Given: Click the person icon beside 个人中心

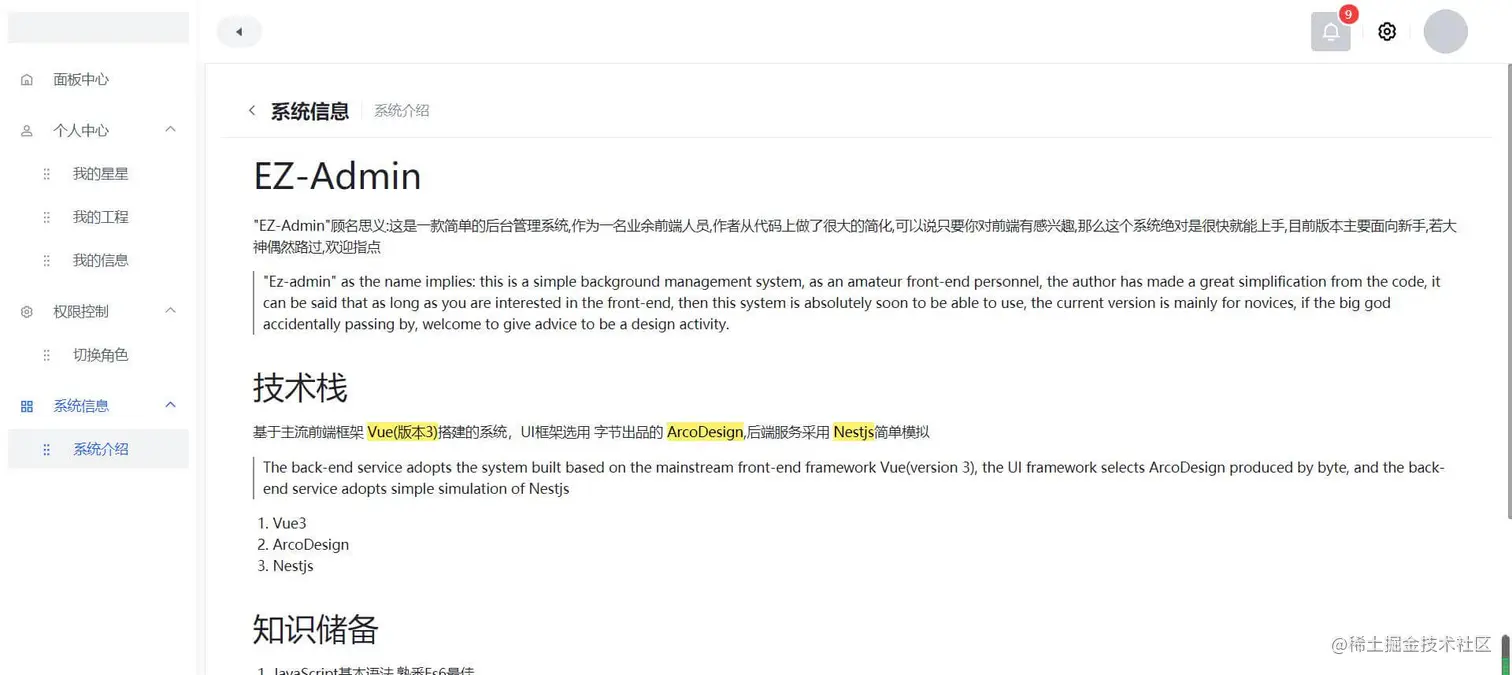Looking at the screenshot, I should (27, 131).
